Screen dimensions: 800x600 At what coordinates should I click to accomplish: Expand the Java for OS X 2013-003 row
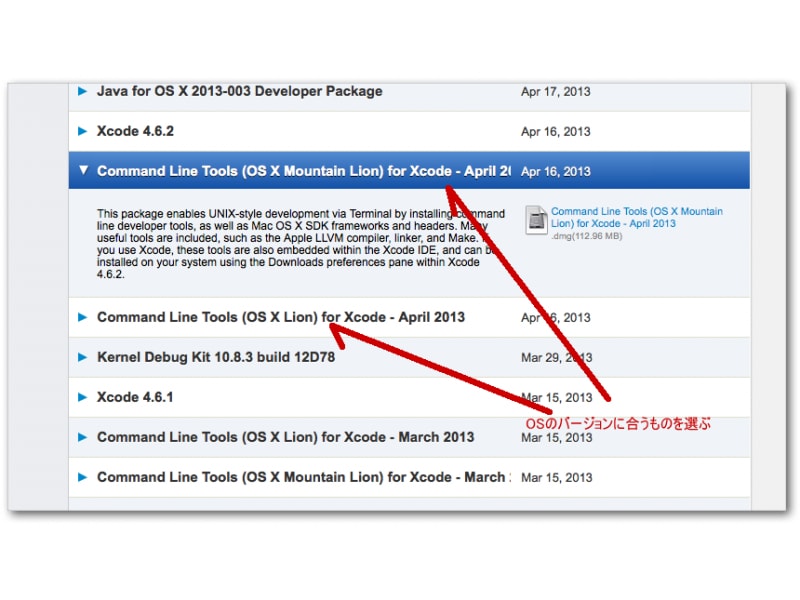tap(84, 91)
